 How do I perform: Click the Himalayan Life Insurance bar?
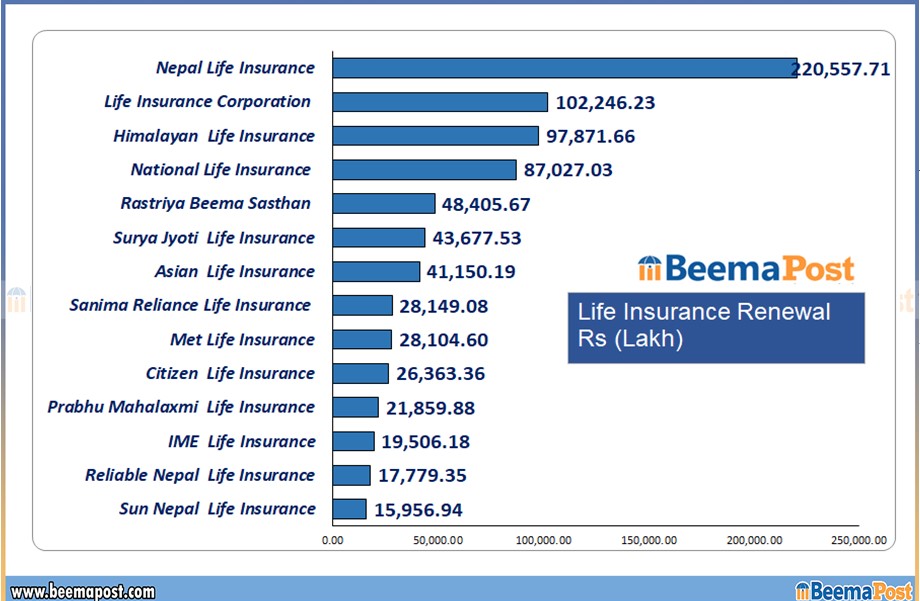[x=435, y=136]
